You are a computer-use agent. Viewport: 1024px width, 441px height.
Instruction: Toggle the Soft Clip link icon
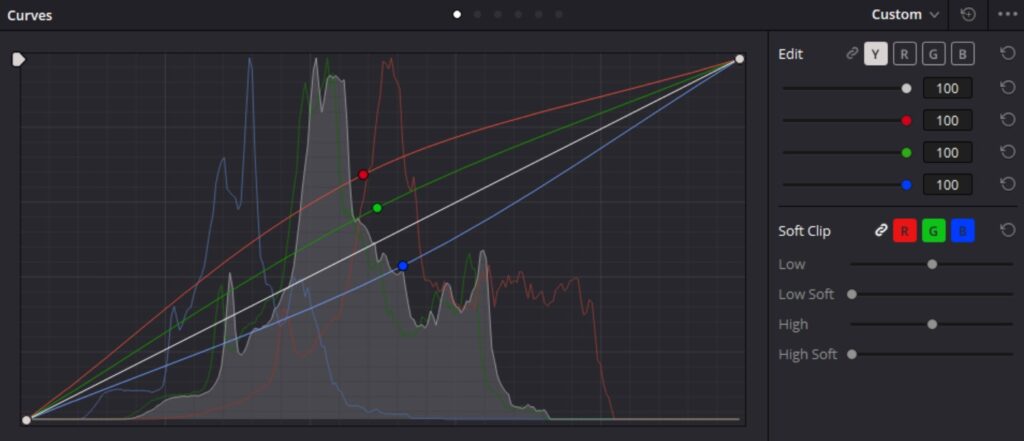point(881,230)
